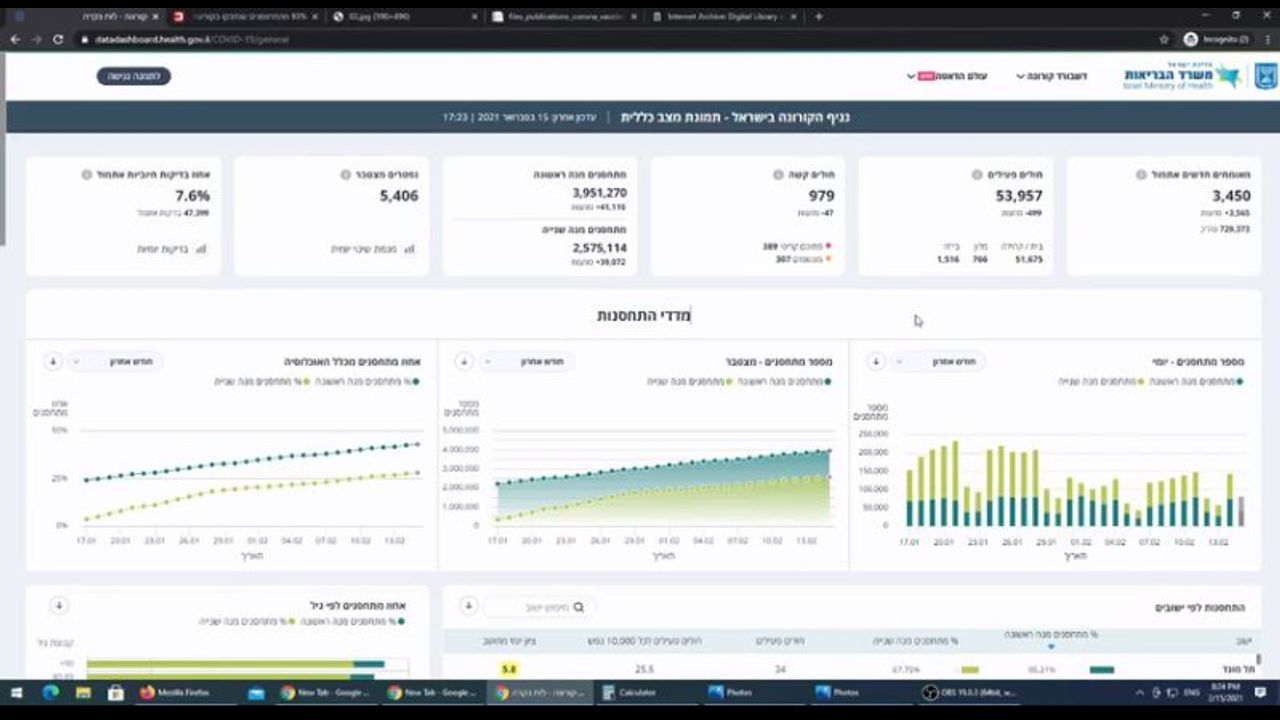Click info icon on positive tests percent card

[87, 175]
